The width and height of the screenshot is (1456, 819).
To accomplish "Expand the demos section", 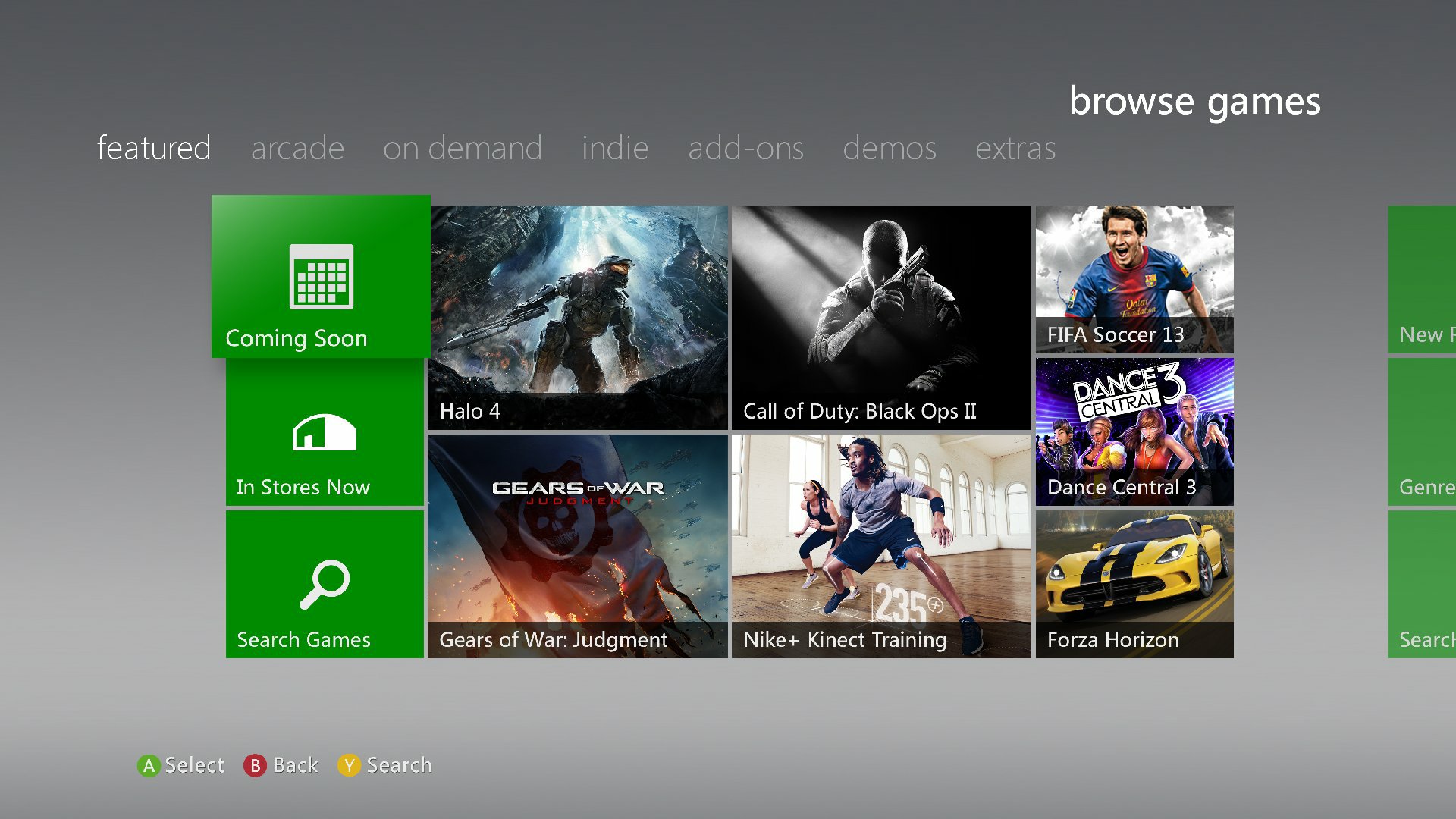I will tap(886, 147).
